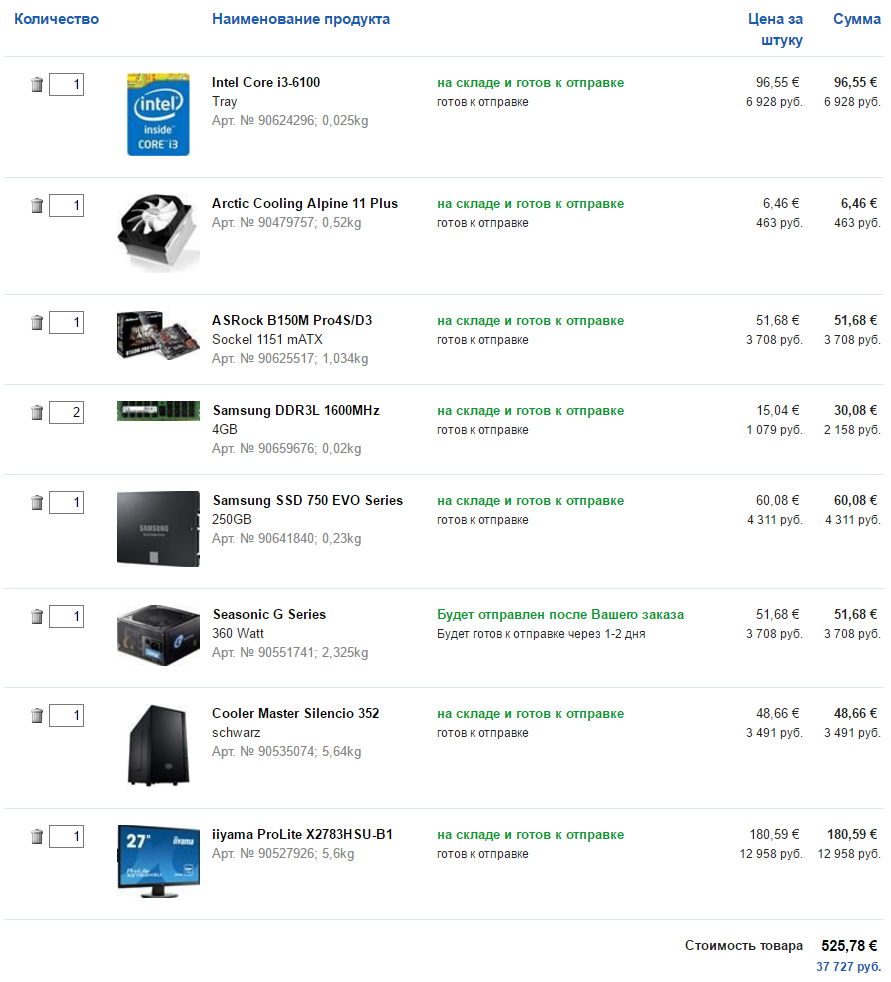Open Cooler Master case thumbnail
This screenshot has height=982, width=891.
pos(158,745)
